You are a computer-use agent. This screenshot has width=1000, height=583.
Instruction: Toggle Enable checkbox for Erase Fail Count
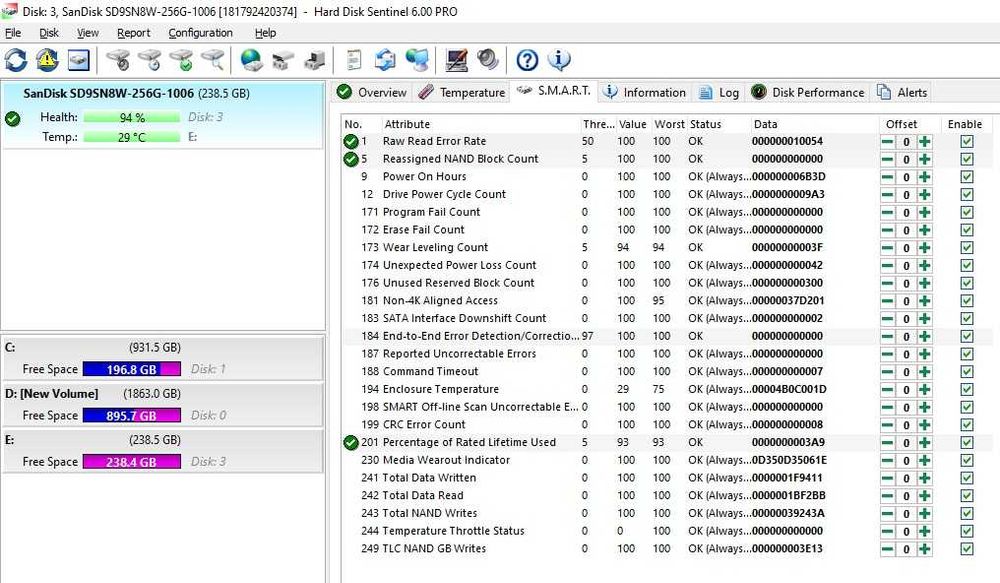coord(967,230)
